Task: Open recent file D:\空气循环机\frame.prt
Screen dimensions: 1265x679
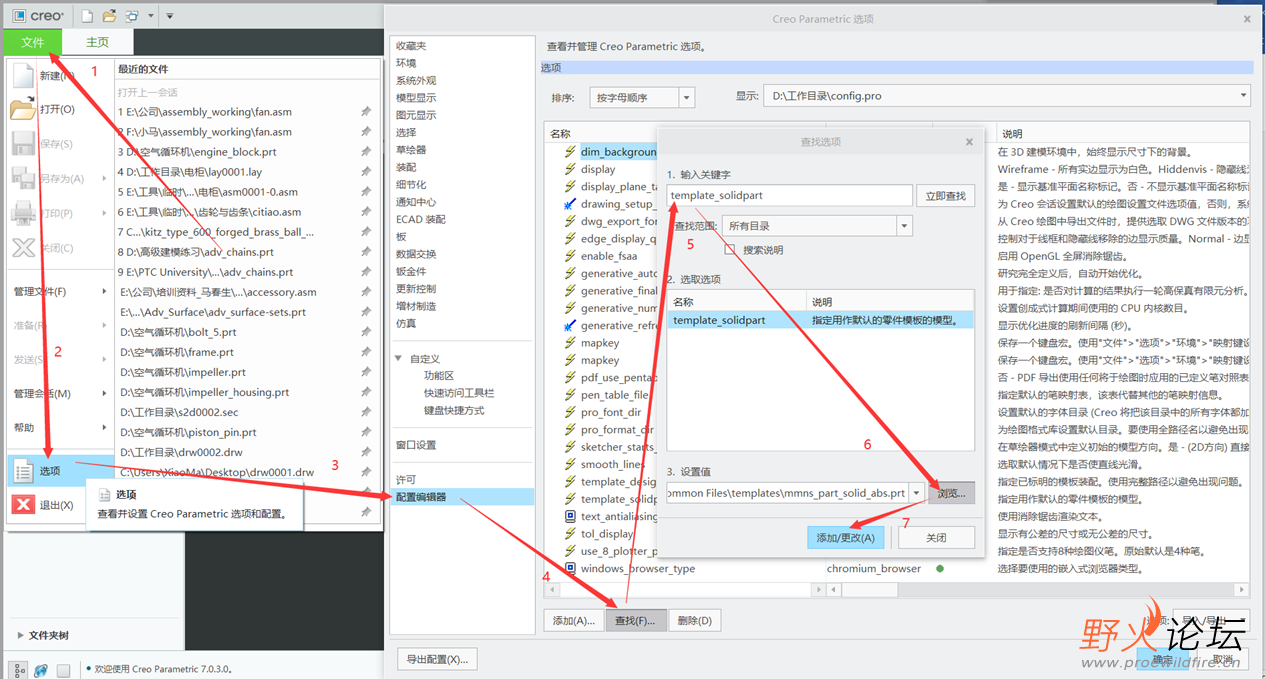Action: click(x=177, y=352)
